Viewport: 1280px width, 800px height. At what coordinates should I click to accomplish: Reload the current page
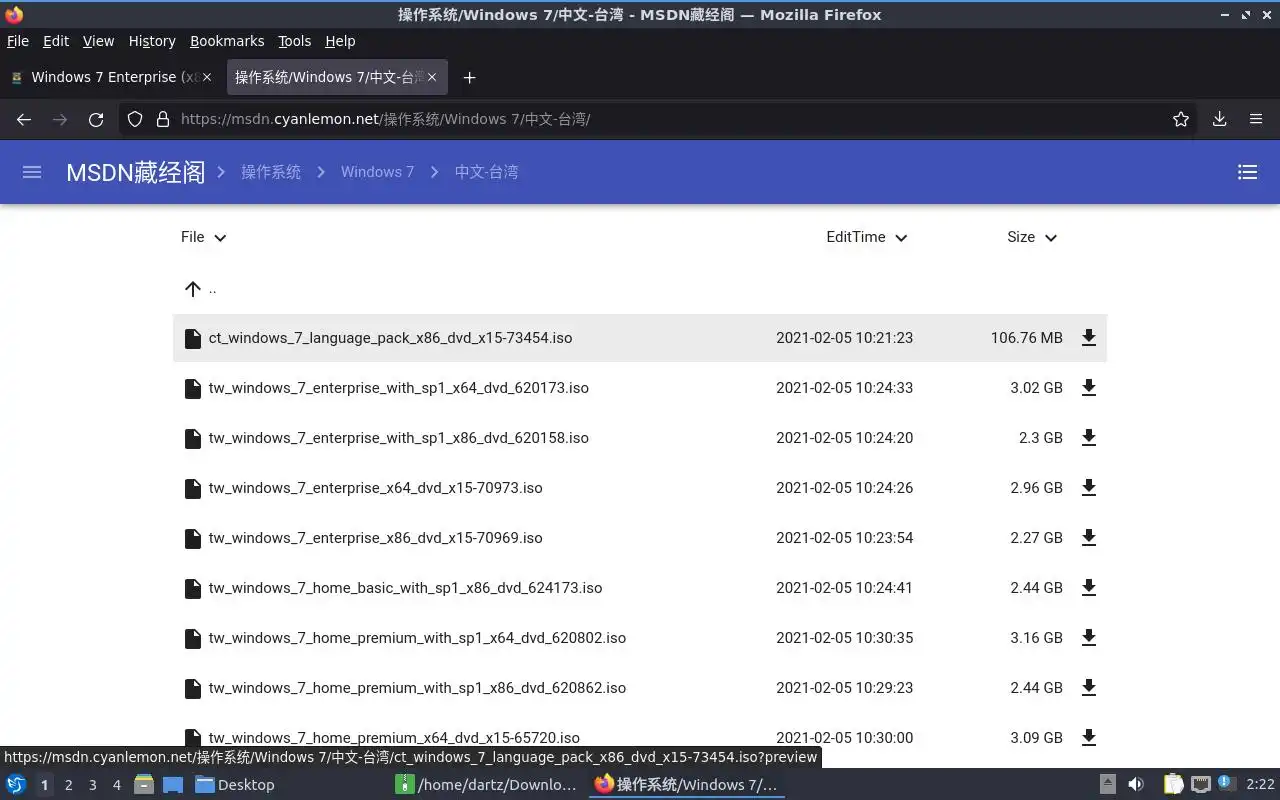(96, 119)
